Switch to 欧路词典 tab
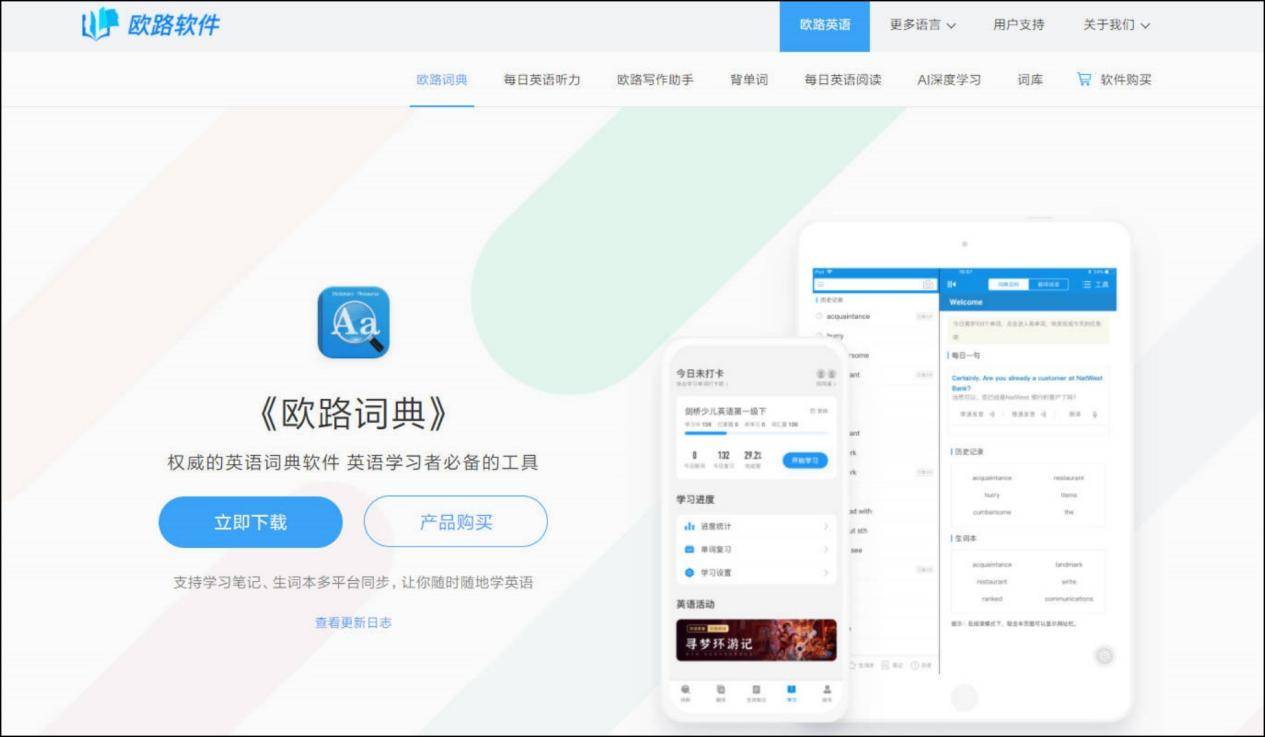This screenshot has height=737, width=1265. tap(442, 80)
